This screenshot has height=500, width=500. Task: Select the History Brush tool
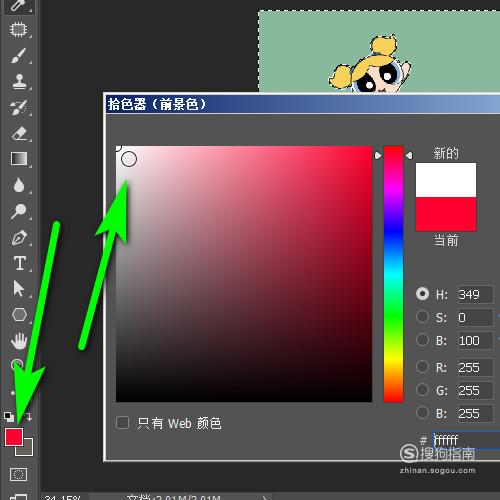19,107
